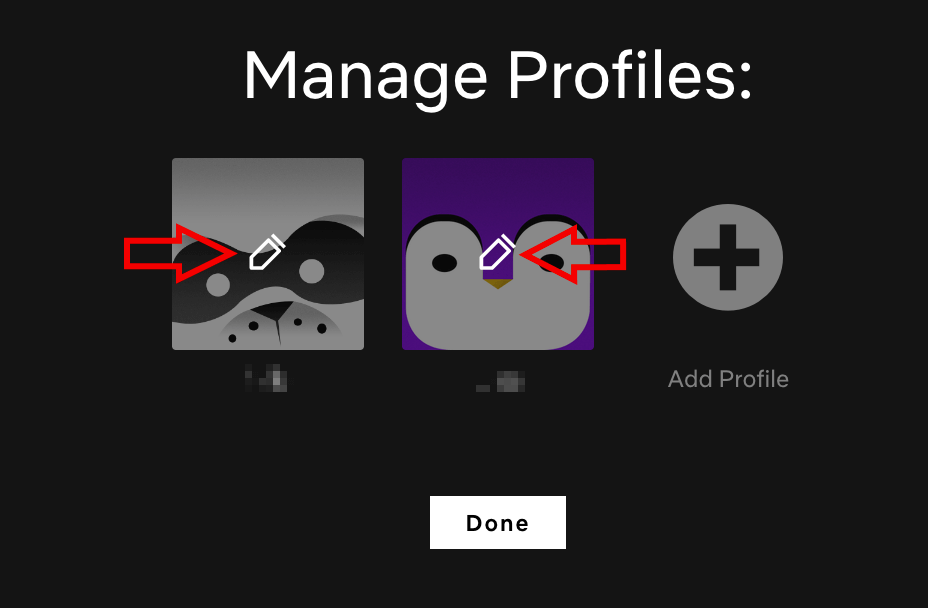Select the gray masked-dog avatar tile
Screen dimensions: 928x608
tap(268, 254)
